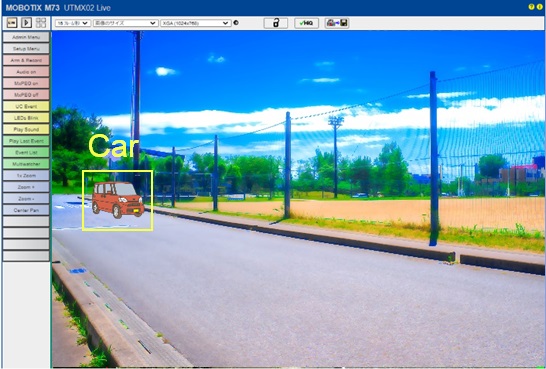
Task: Open the yellow help question mark icon
Action: pos(531,7)
